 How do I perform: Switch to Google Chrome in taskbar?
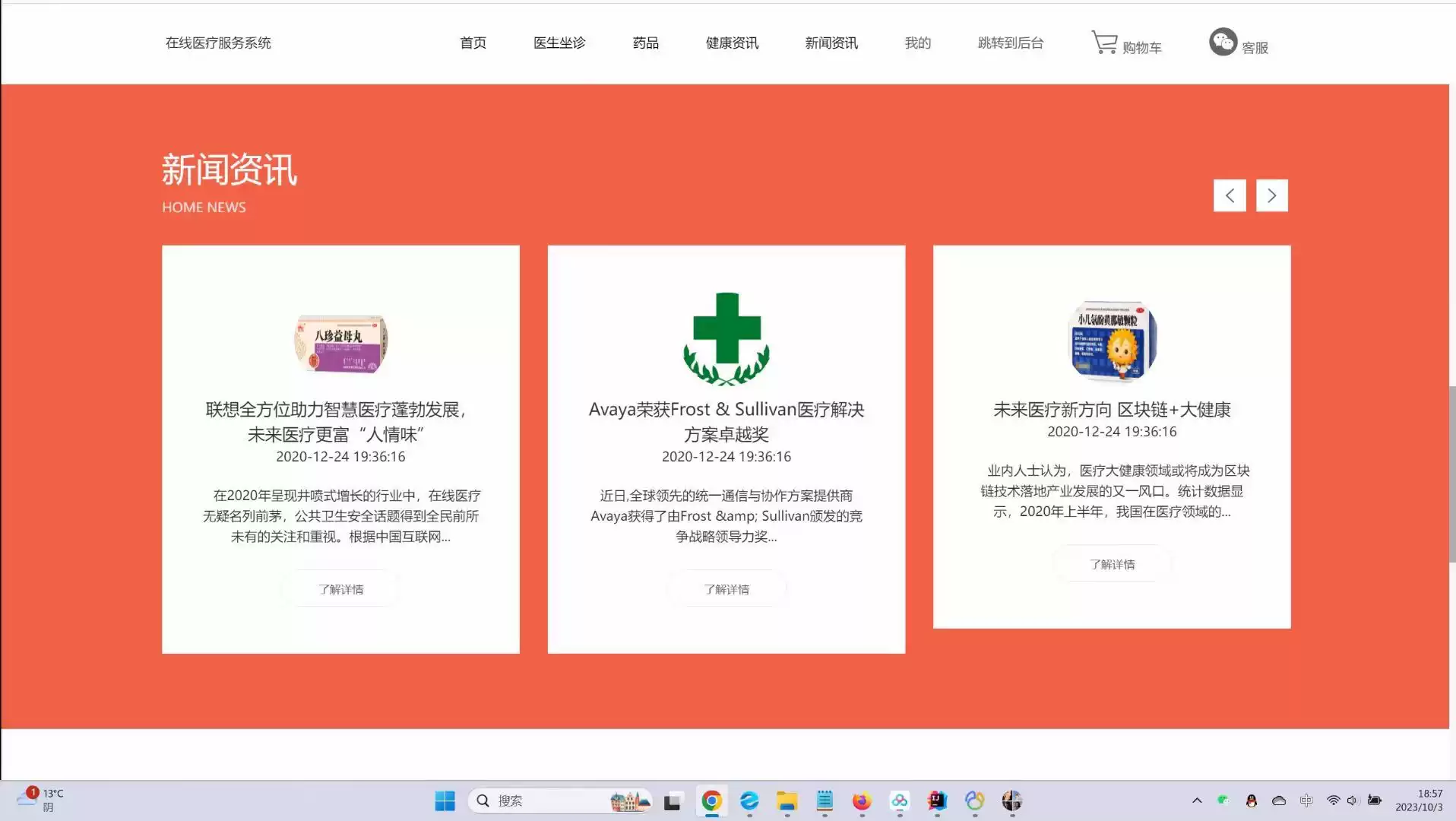pos(711,800)
